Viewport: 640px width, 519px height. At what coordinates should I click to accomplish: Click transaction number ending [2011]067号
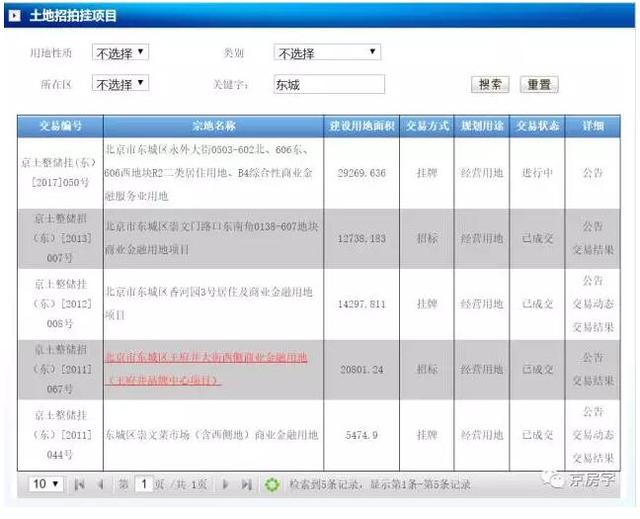[x=60, y=369]
